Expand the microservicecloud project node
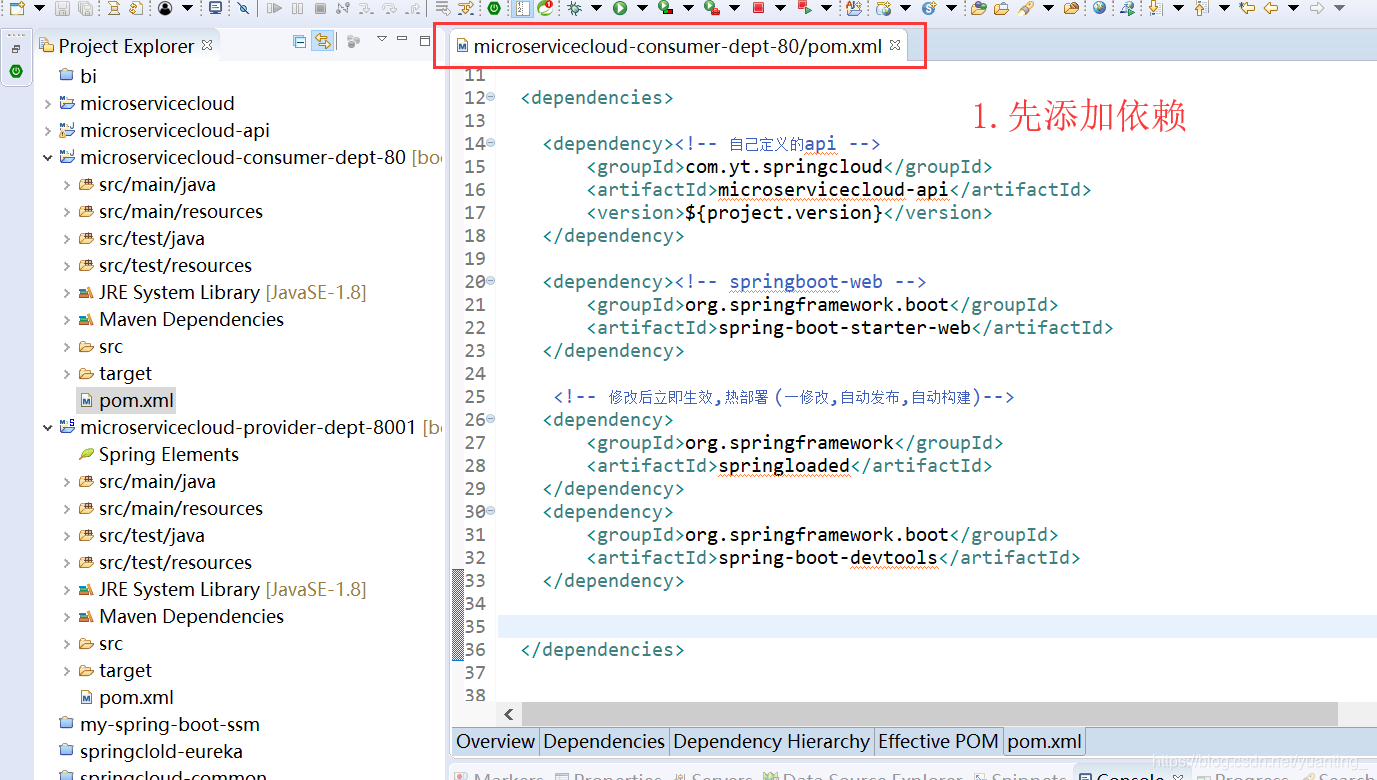 pos(47,103)
